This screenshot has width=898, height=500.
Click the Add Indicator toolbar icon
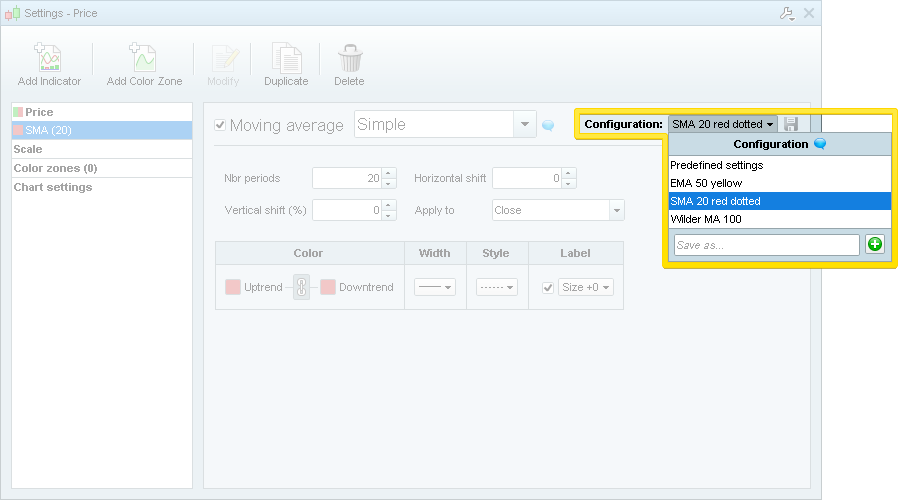[x=49, y=59]
